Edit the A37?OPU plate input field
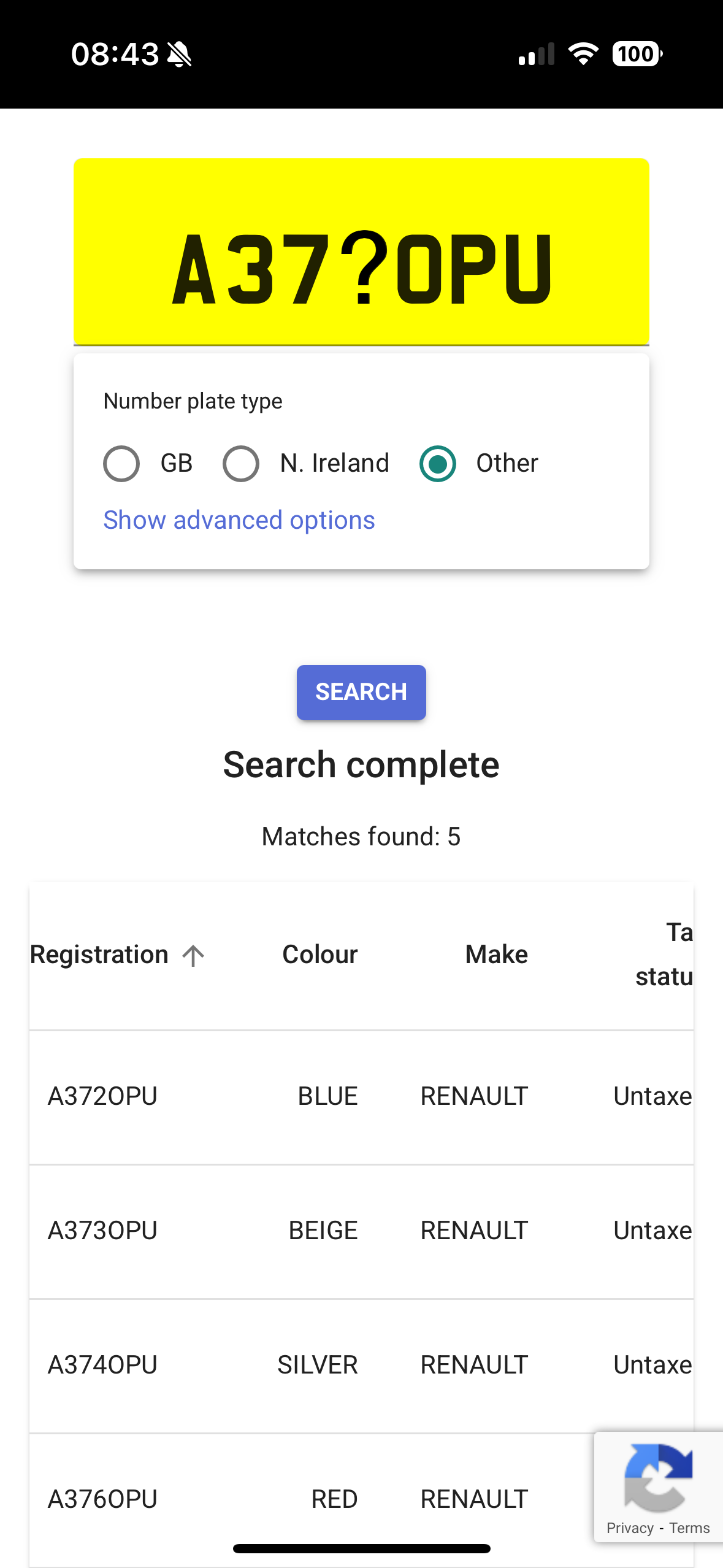The height and width of the screenshot is (1568, 723). (x=361, y=269)
